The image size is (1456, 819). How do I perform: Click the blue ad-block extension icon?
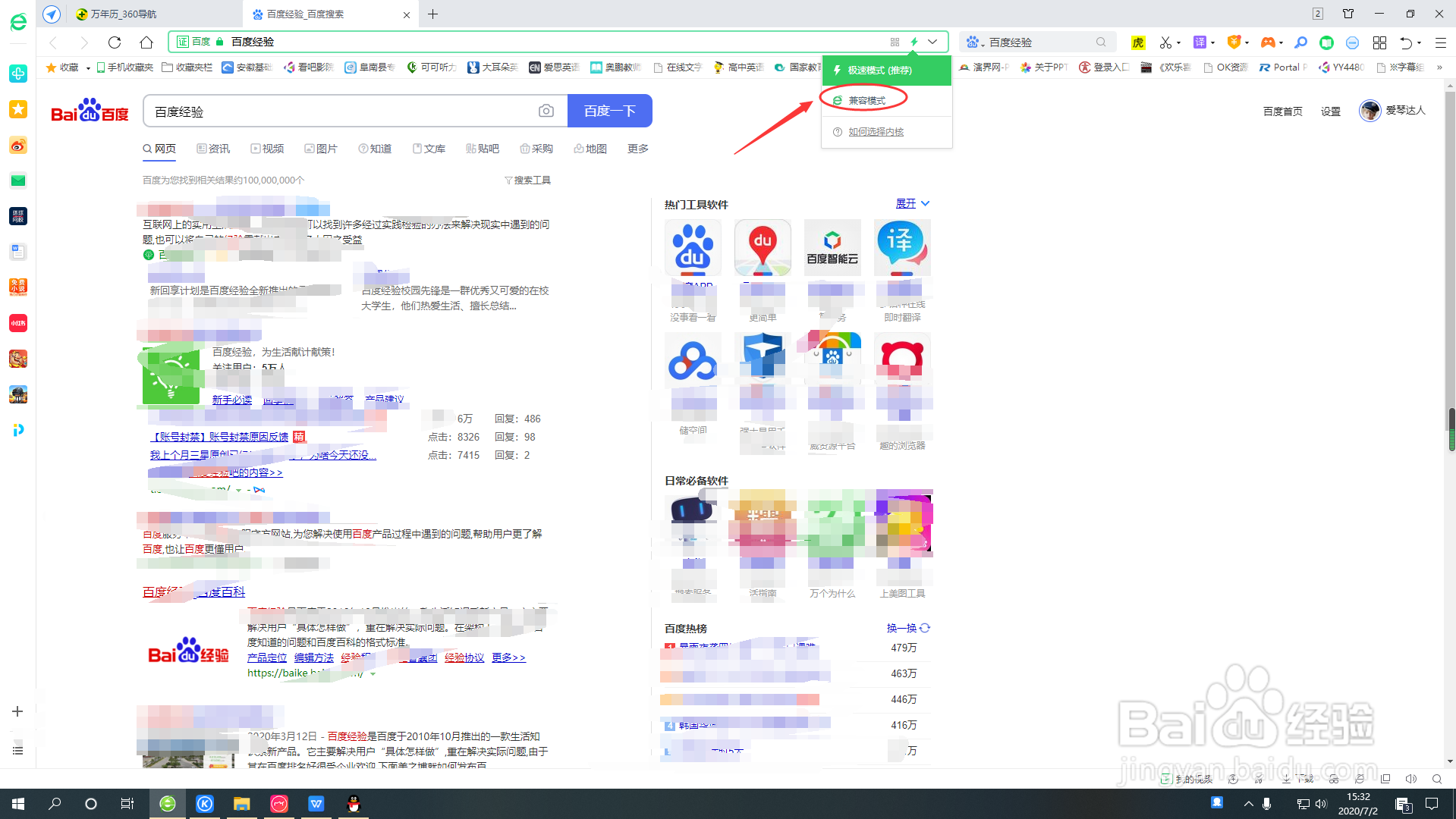1352,42
